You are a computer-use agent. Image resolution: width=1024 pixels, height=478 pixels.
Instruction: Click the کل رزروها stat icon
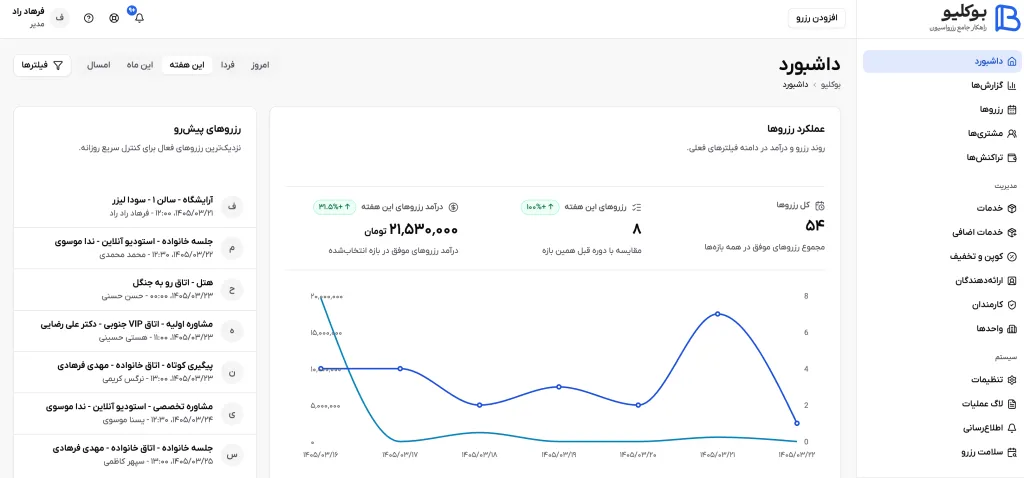pos(820,206)
